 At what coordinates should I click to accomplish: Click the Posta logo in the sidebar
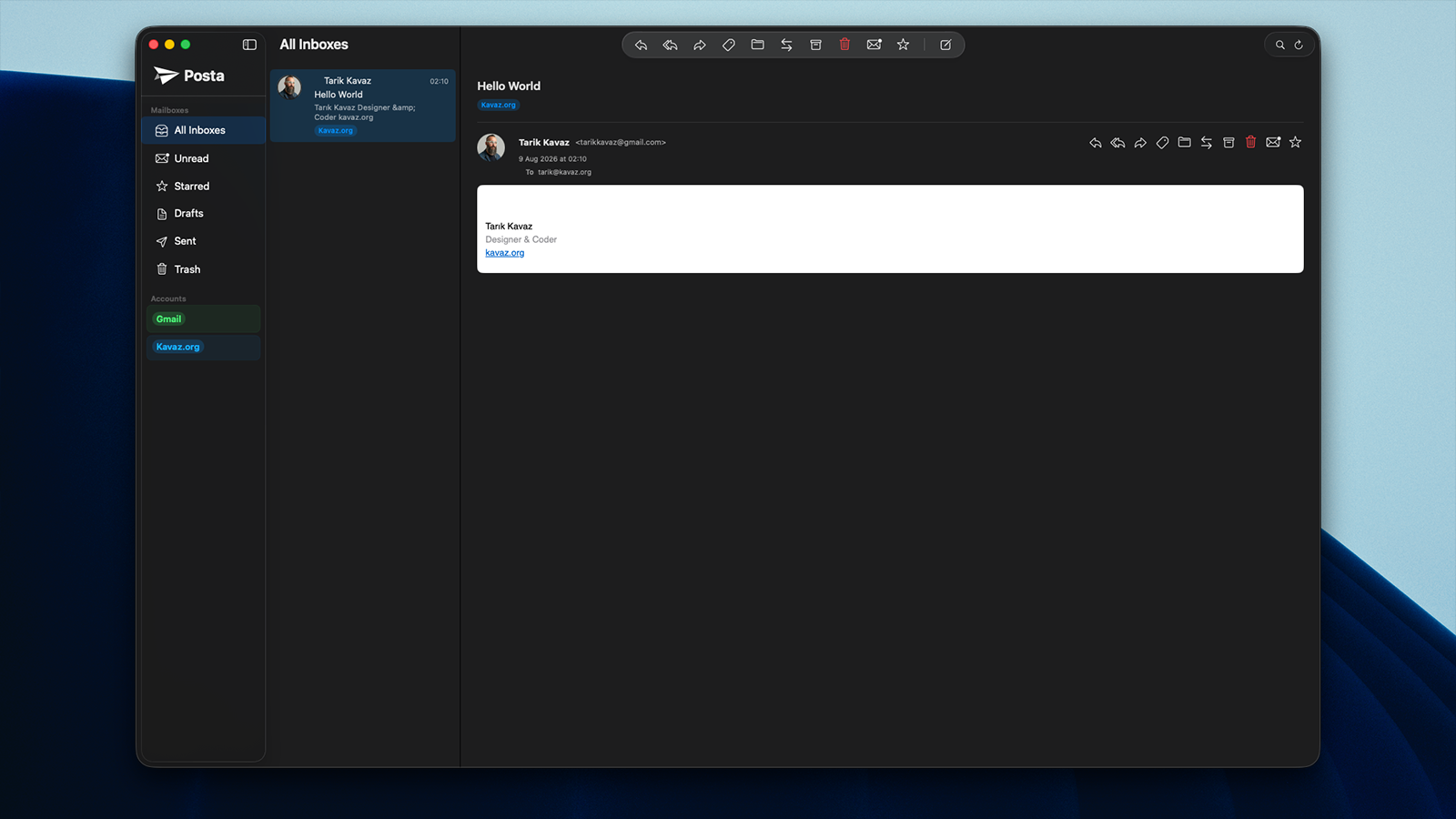(189, 76)
